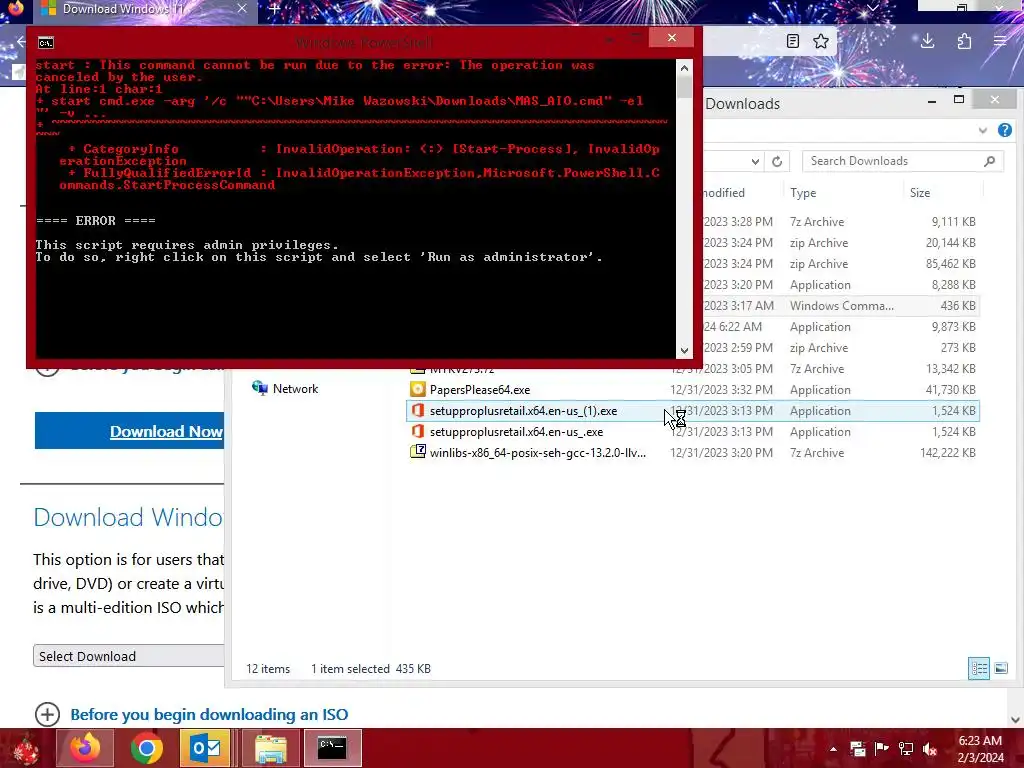Image resolution: width=1024 pixels, height=768 pixels.
Task: Click the winlibs archive file icon
Action: (417, 452)
